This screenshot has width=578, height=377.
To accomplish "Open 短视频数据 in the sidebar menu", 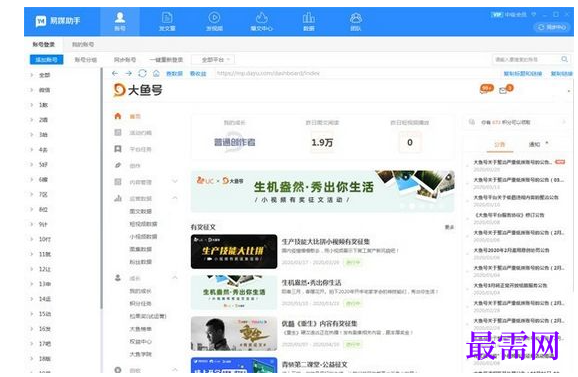I will 143,224.
